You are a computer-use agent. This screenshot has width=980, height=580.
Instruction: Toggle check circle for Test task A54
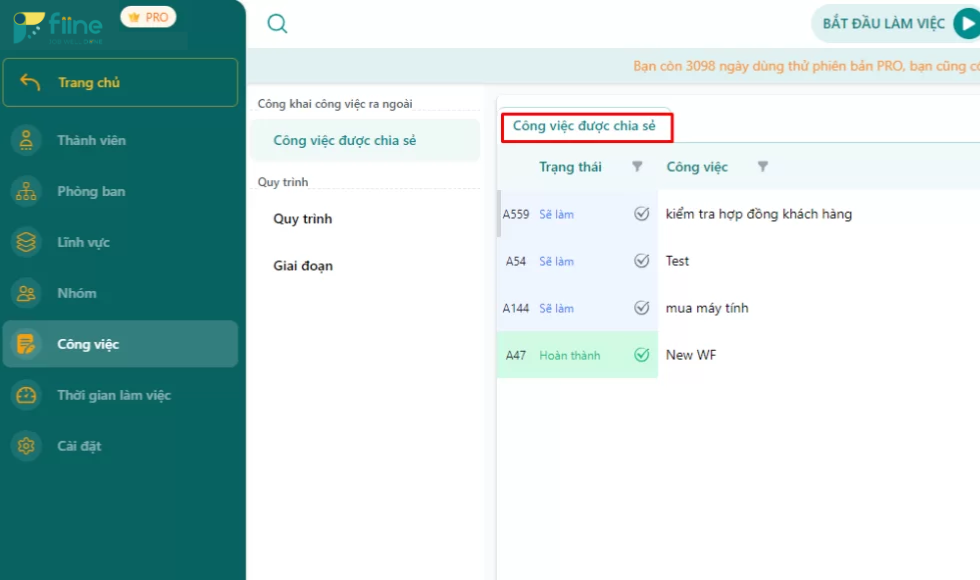tap(642, 261)
